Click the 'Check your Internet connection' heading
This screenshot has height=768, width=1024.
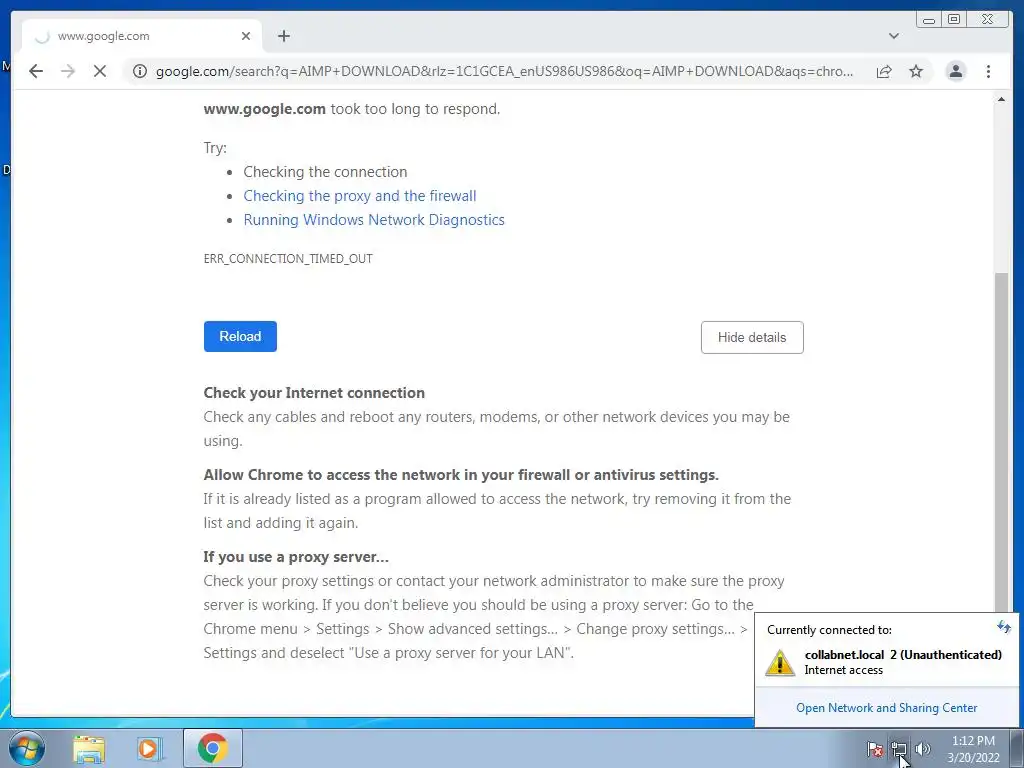[x=314, y=392]
